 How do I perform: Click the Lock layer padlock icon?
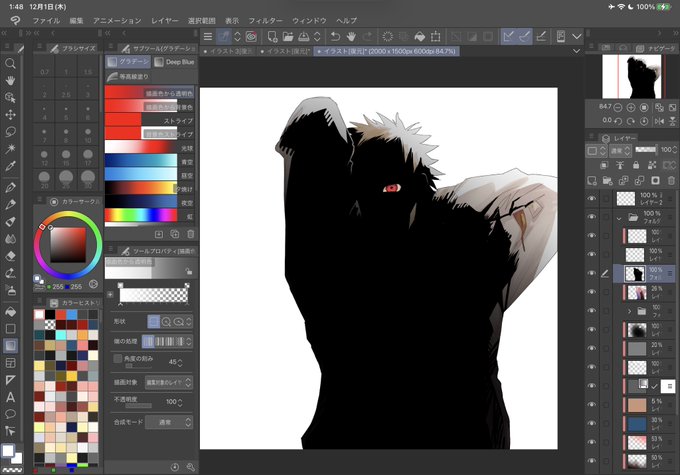636,165
